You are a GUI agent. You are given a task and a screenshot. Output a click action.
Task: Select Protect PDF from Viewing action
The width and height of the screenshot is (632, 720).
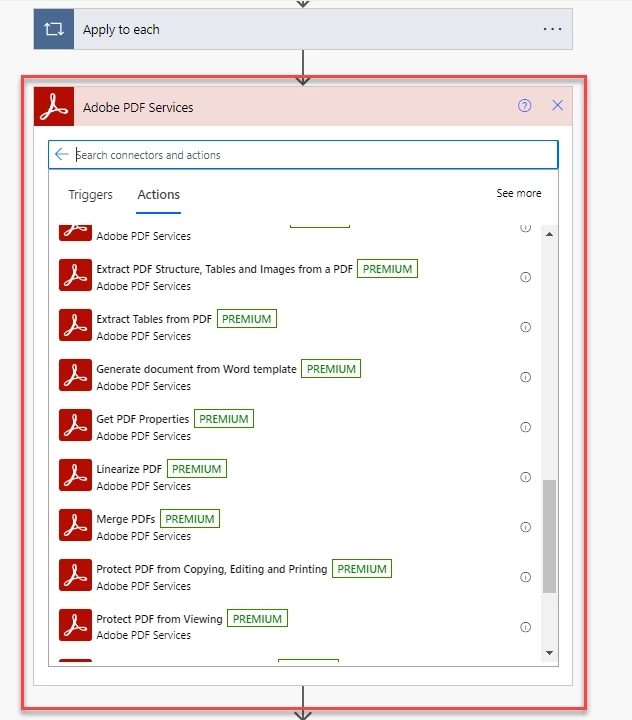pos(295,627)
